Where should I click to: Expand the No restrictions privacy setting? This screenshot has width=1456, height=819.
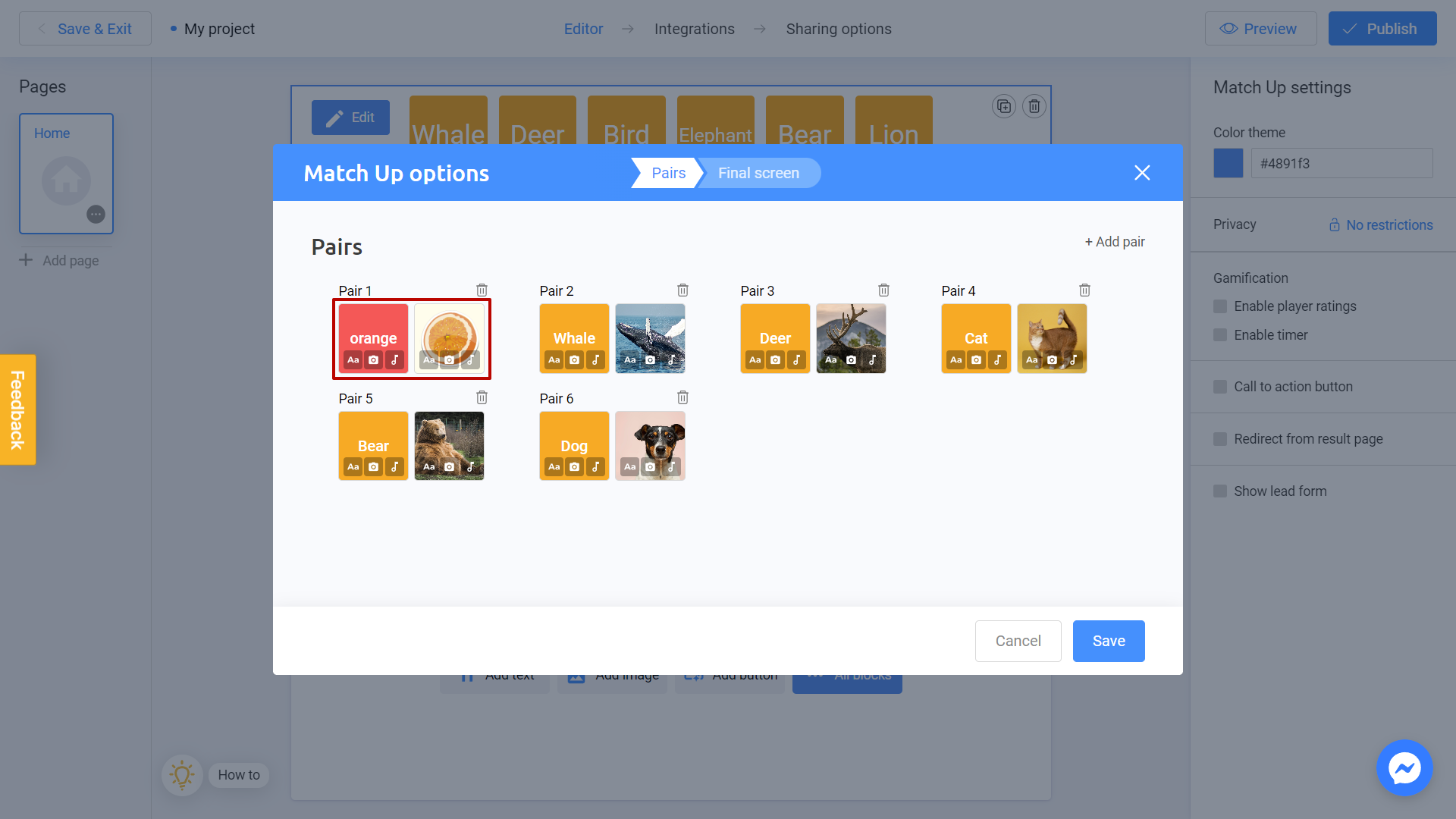[1381, 224]
